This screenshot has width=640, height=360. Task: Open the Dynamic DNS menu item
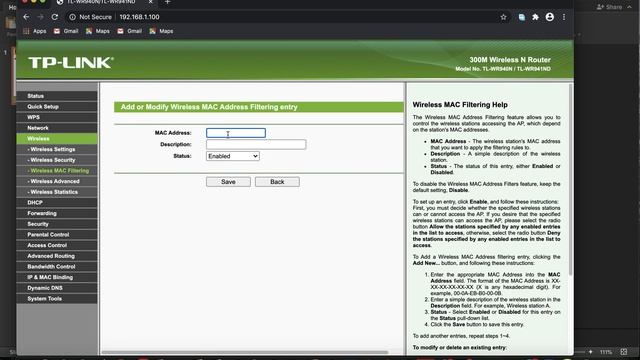click(57, 288)
